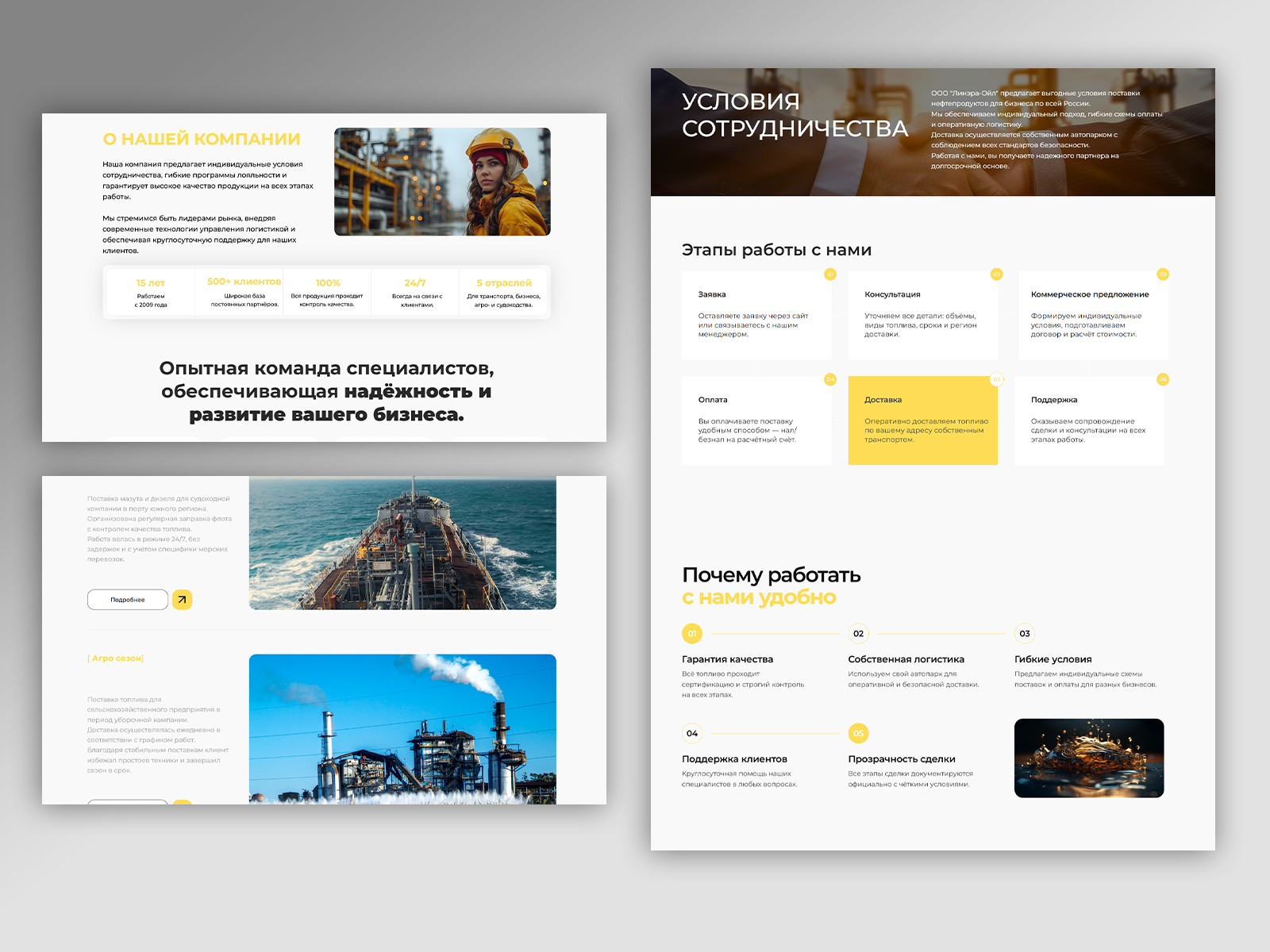Open the 'Заявка' step card

[x=756, y=315]
